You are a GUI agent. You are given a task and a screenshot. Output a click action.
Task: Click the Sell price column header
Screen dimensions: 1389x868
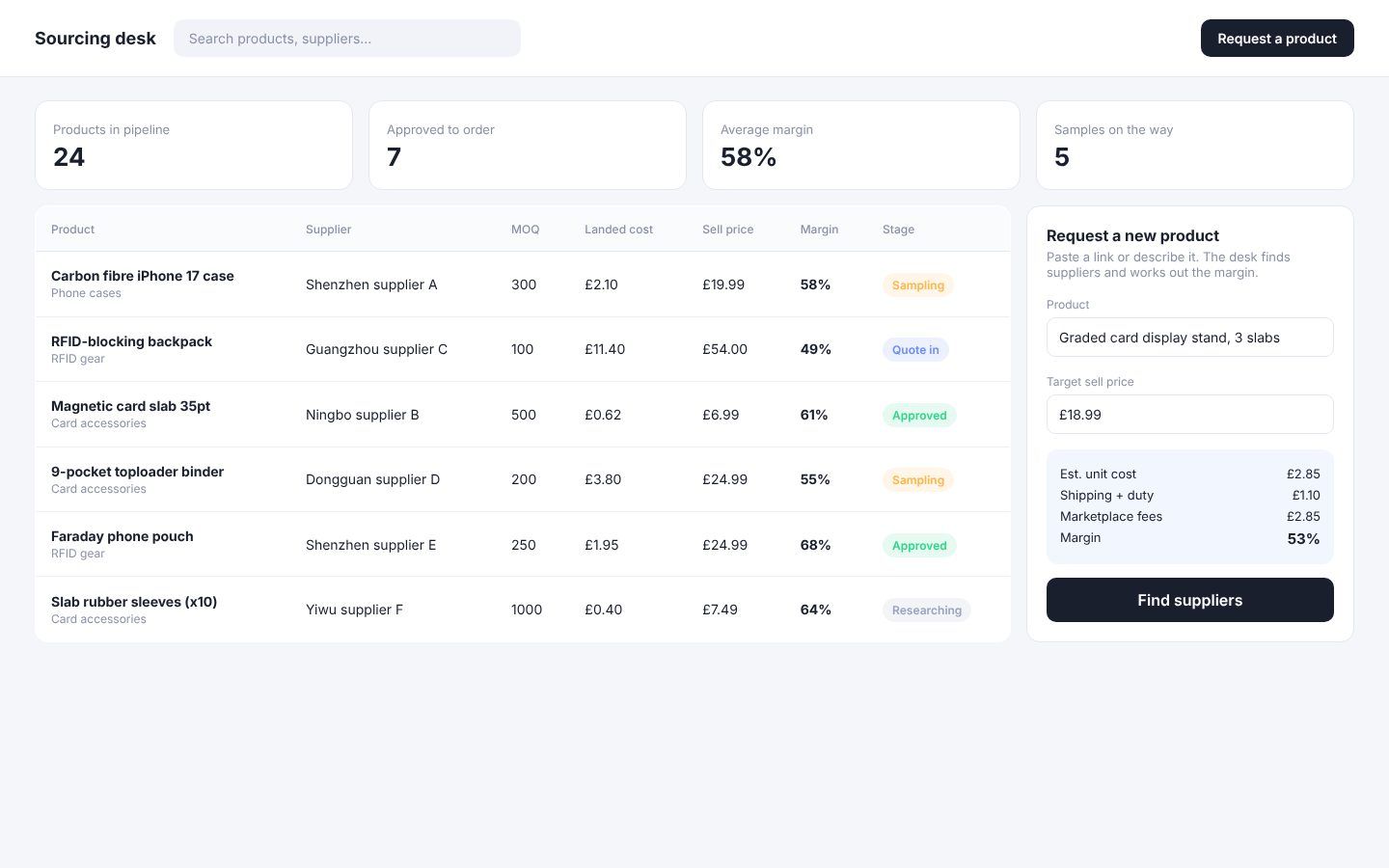click(x=727, y=230)
